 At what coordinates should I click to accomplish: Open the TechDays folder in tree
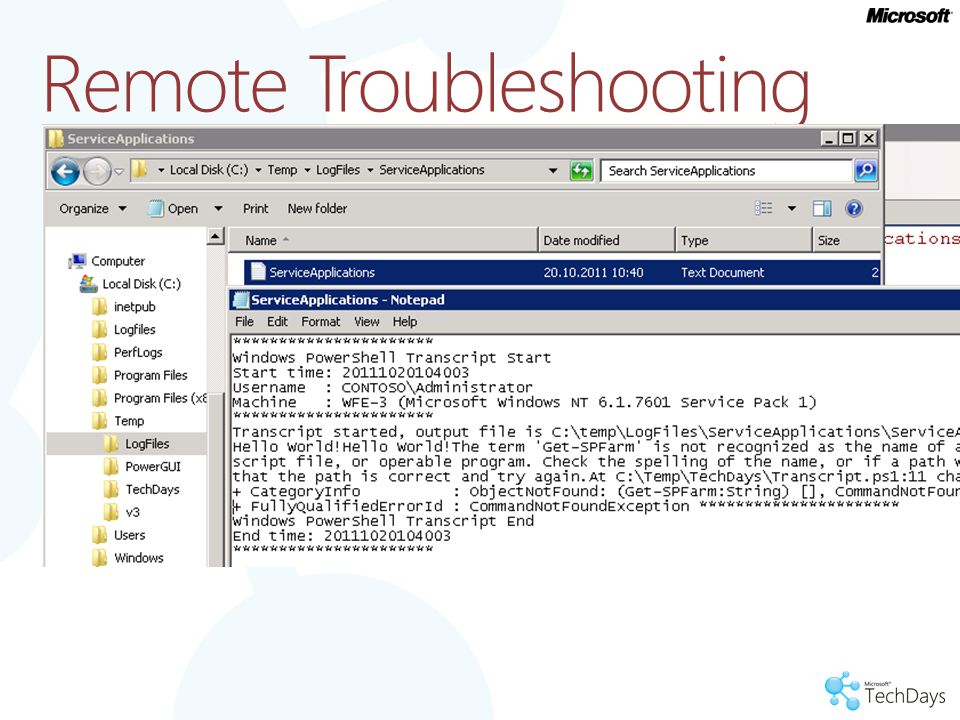coord(141,489)
